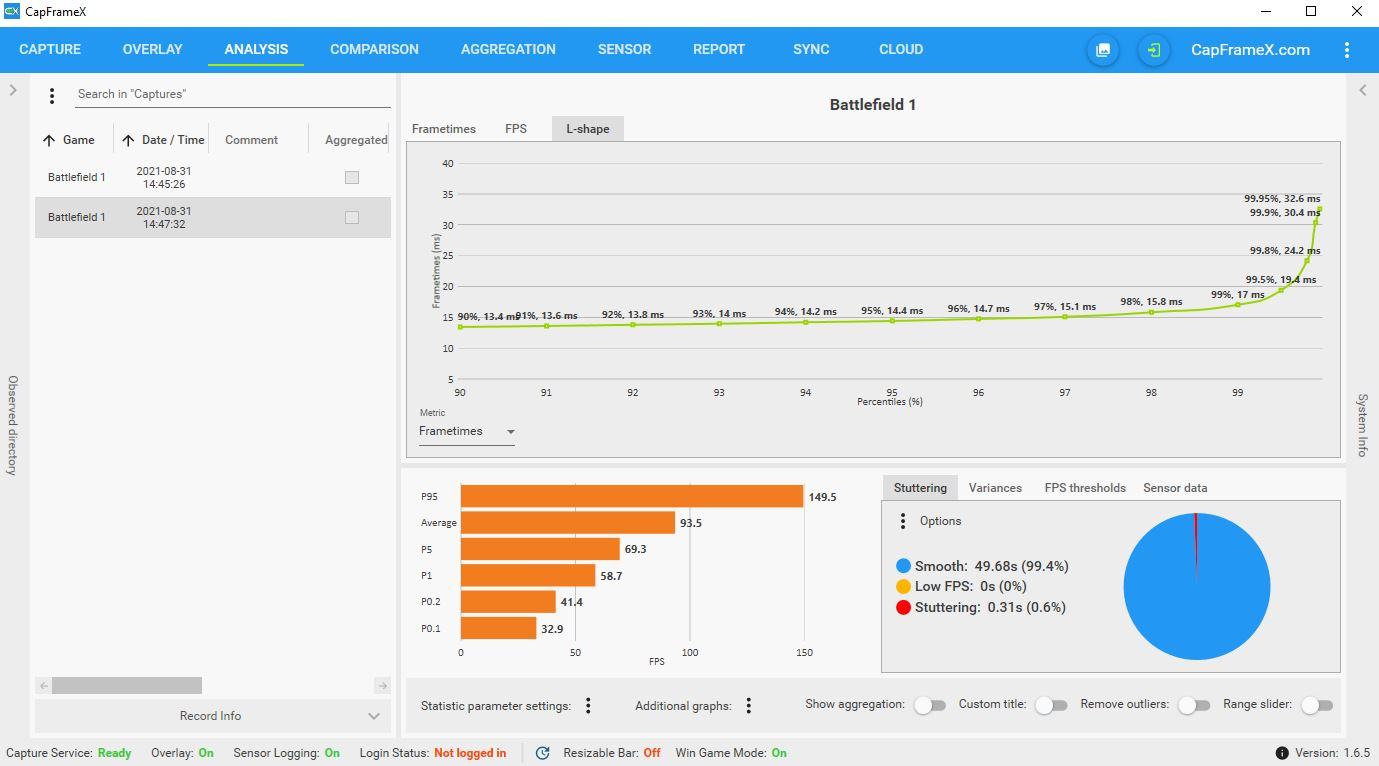Open the SENSOR tab
This screenshot has width=1379, height=766.
click(624, 49)
